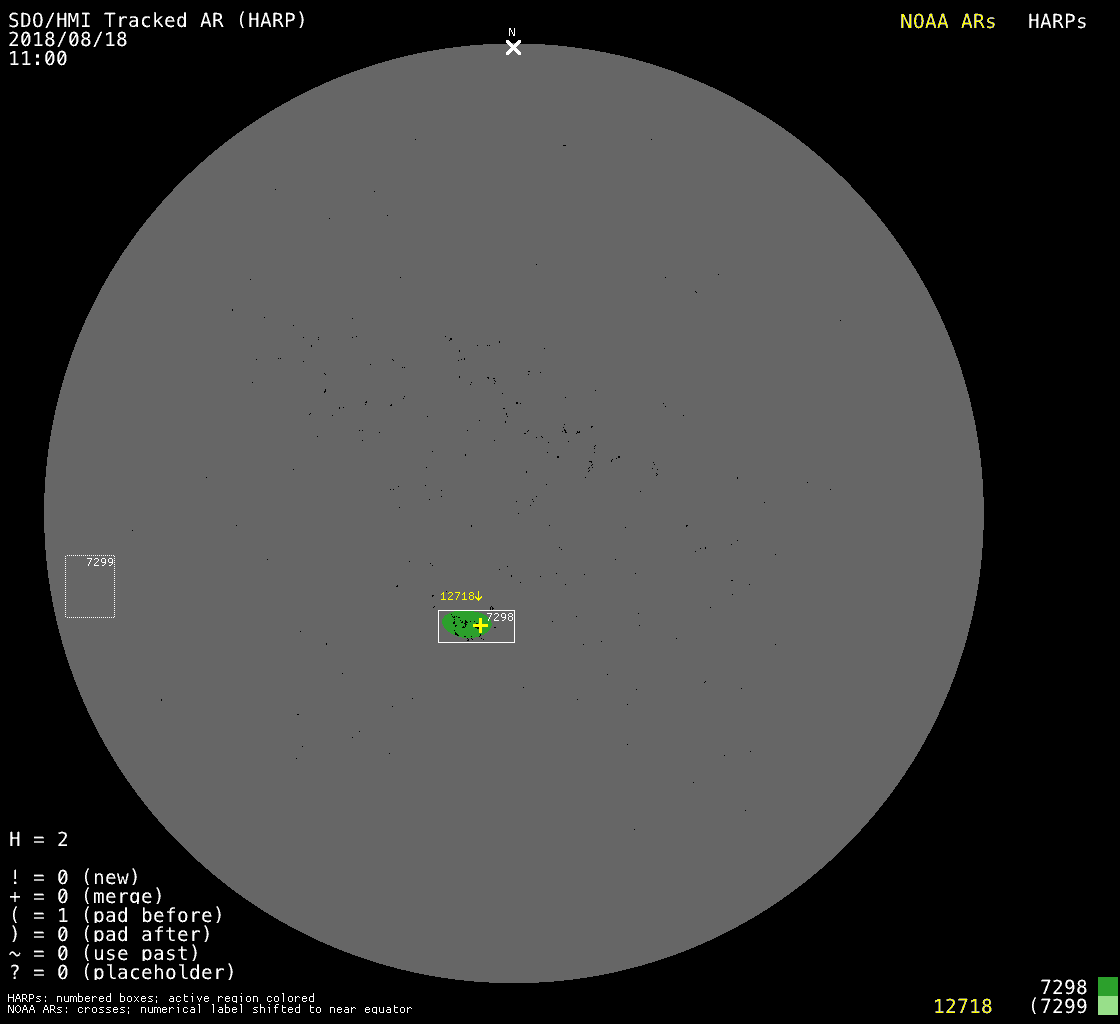Click the SDO/HMI Tracked AR title

[x=157, y=21]
